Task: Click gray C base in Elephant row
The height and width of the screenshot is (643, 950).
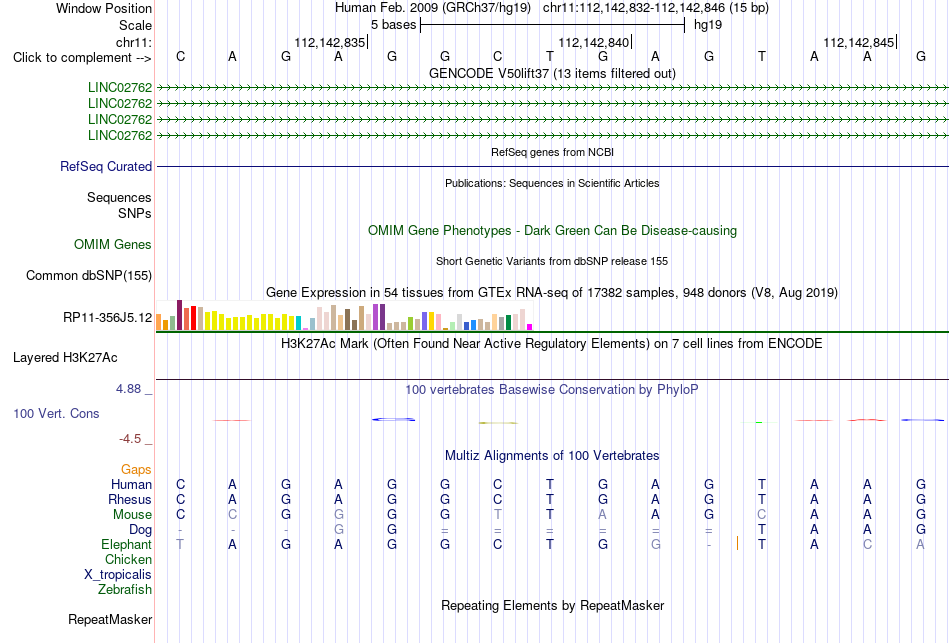Action: tap(868, 544)
